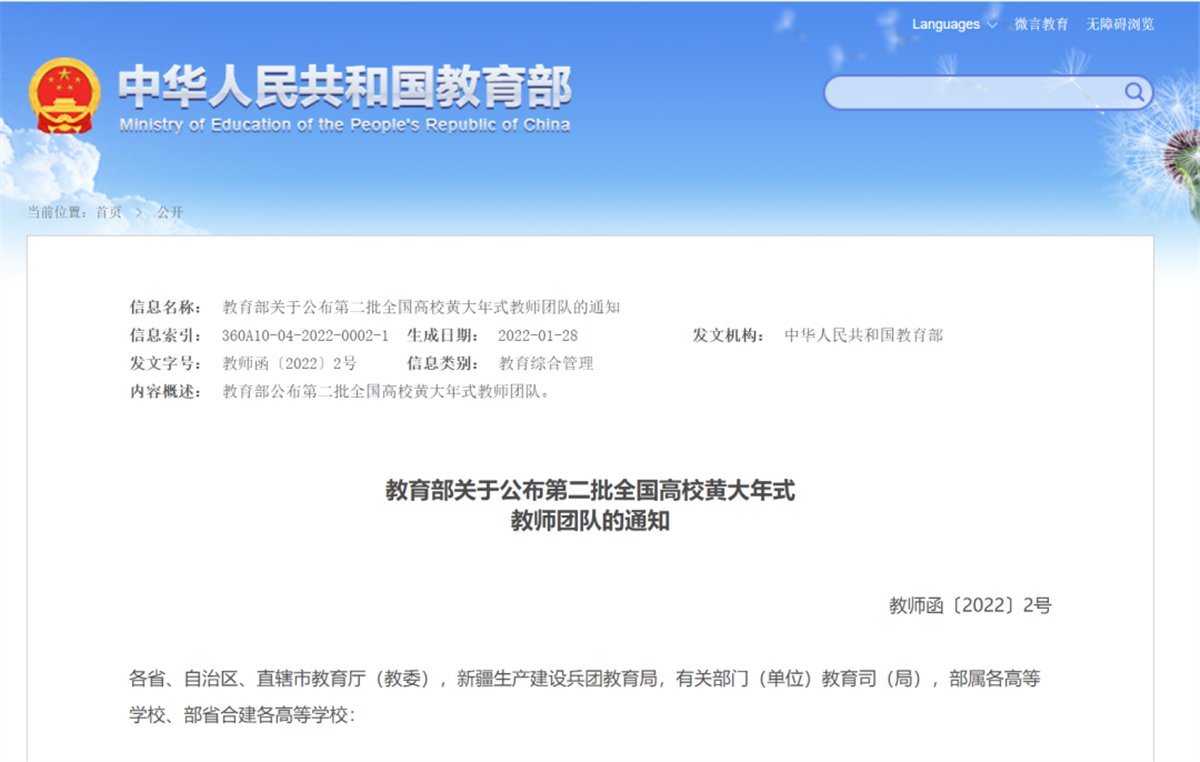Open the Languages dropdown
The height and width of the screenshot is (762, 1200).
945,24
